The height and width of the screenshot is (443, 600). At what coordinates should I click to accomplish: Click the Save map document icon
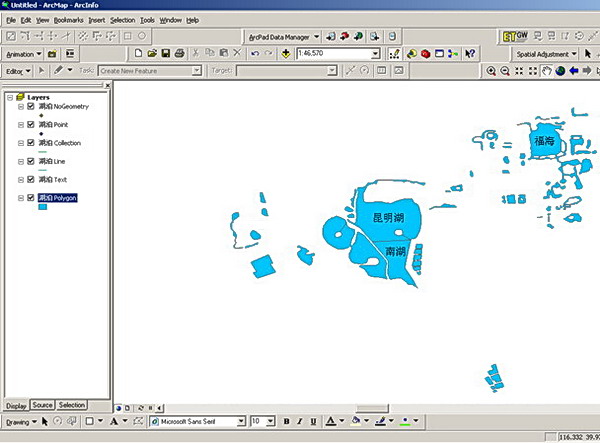point(166,53)
